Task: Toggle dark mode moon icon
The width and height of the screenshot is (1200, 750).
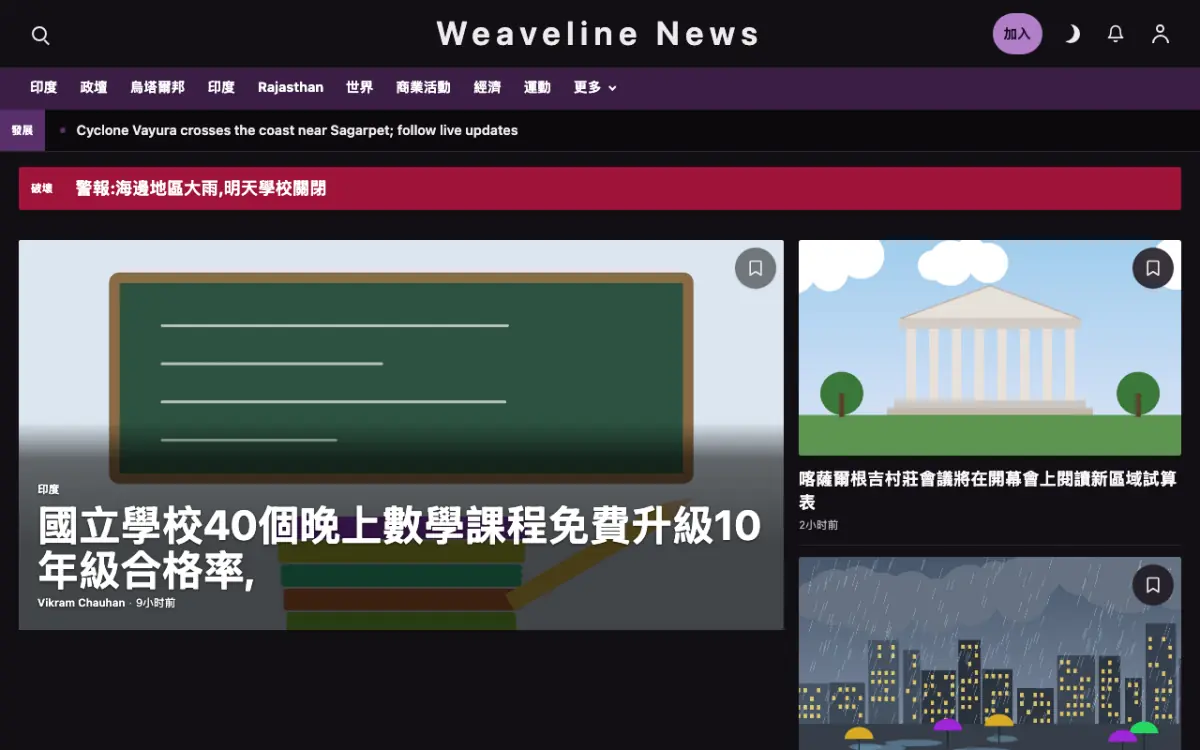Action: pos(1072,34)
